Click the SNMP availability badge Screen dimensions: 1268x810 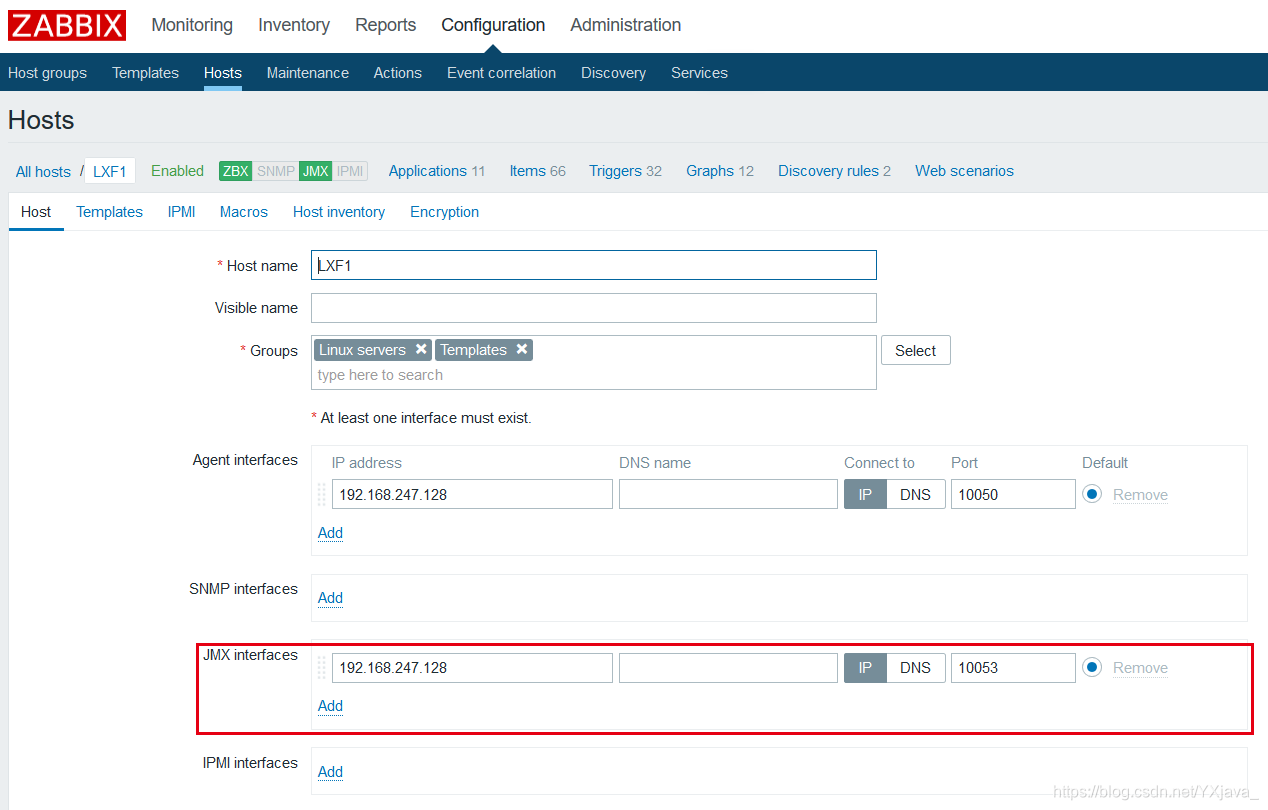click(276, 171)
